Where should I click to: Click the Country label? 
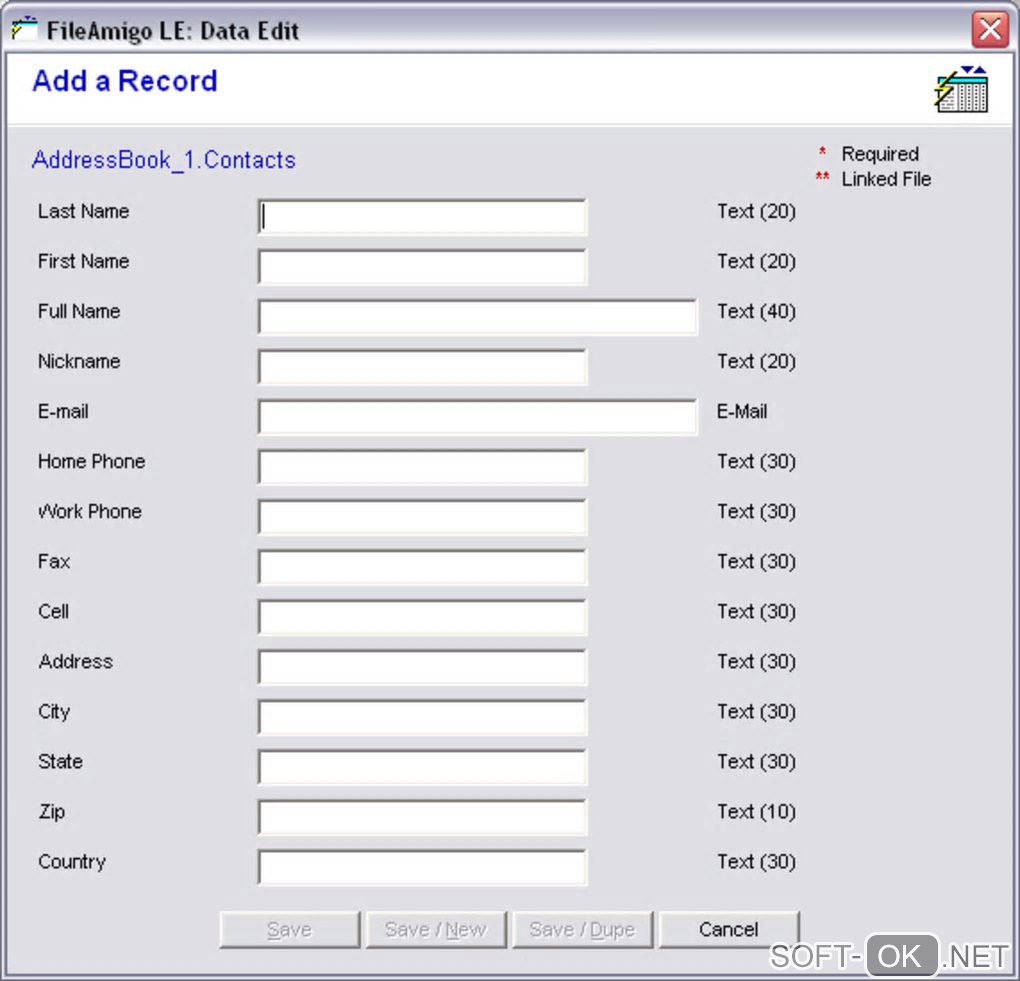pos(72,862)
